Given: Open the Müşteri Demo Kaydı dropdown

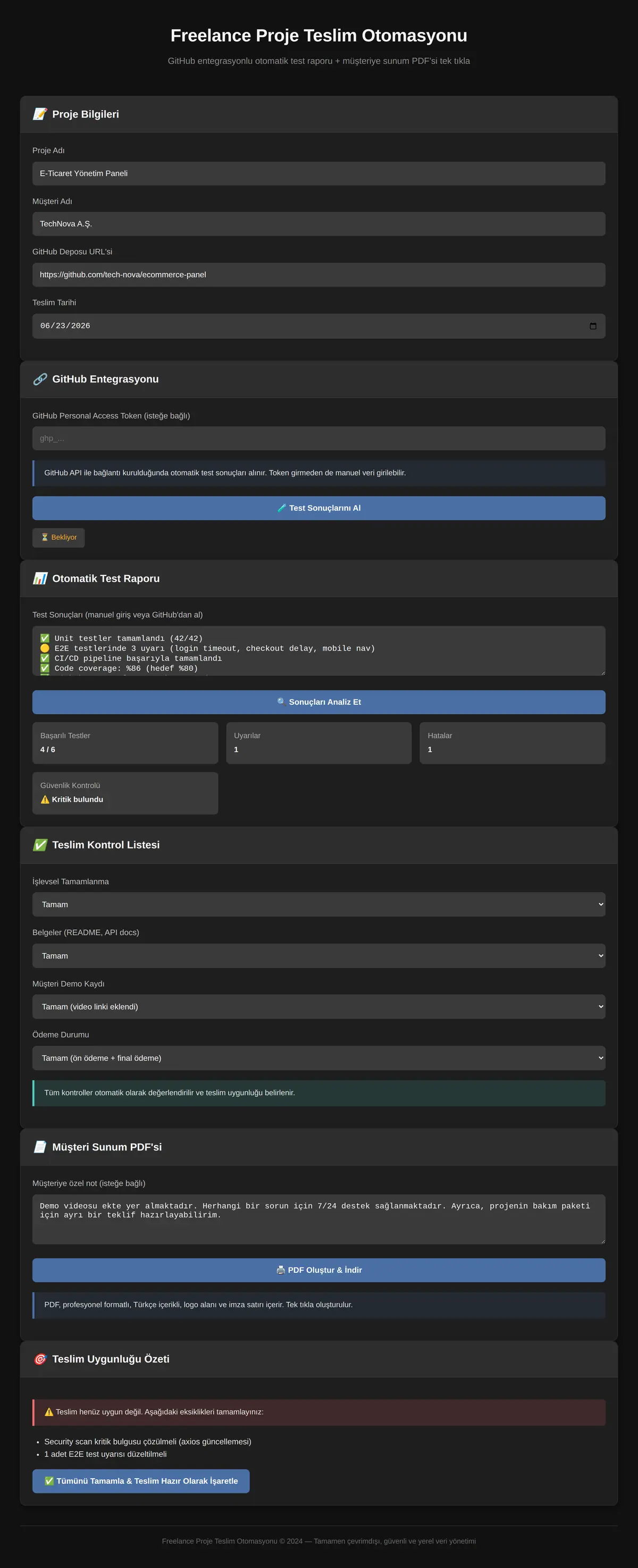Looking at the screenshot, I should point(318,1007).
